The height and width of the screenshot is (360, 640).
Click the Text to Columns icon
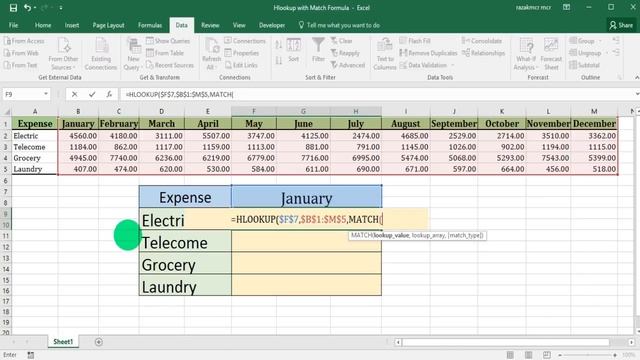point(384,53)
